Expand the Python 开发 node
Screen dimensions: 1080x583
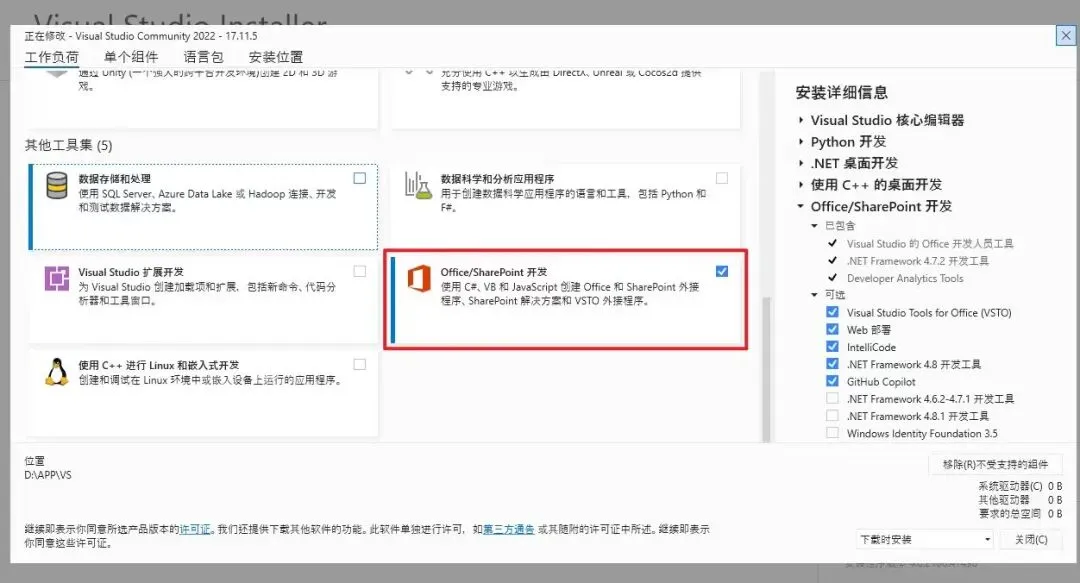[x=800, y=142]
